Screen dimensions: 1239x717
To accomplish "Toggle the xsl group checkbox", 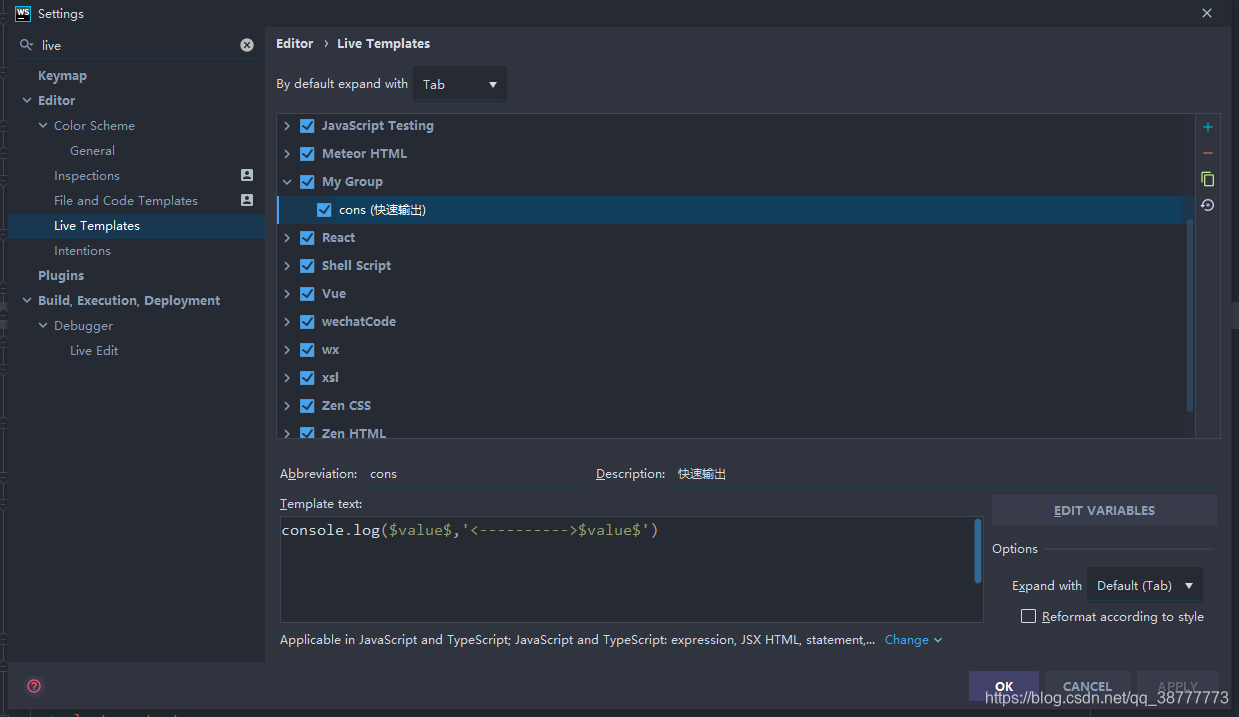I will point(307,378).
